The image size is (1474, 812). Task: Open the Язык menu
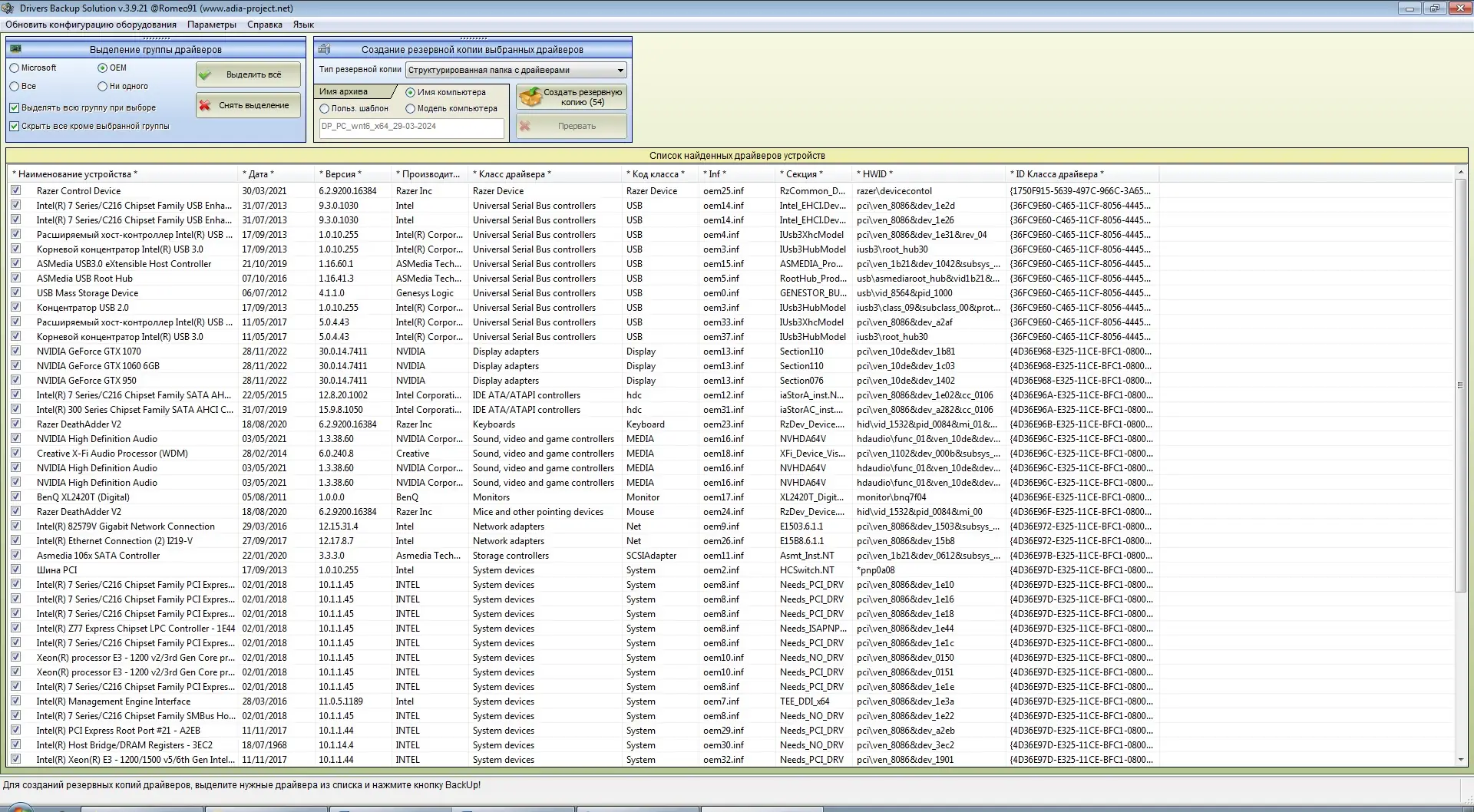pyautogui.click(x=303, y=25)
